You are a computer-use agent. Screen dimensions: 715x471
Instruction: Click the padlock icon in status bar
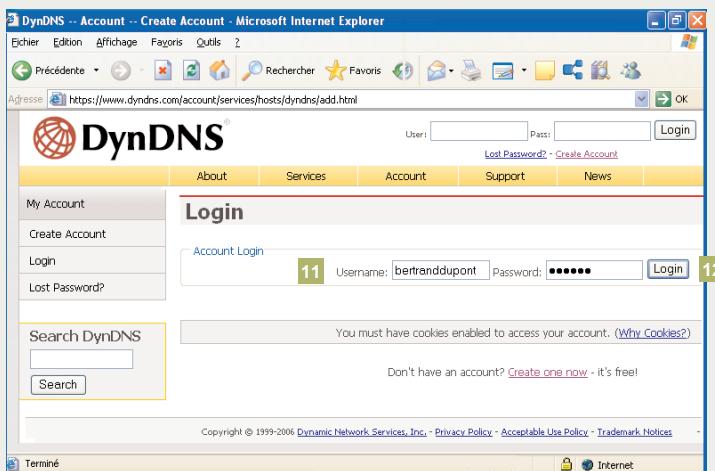click(566, 464)
